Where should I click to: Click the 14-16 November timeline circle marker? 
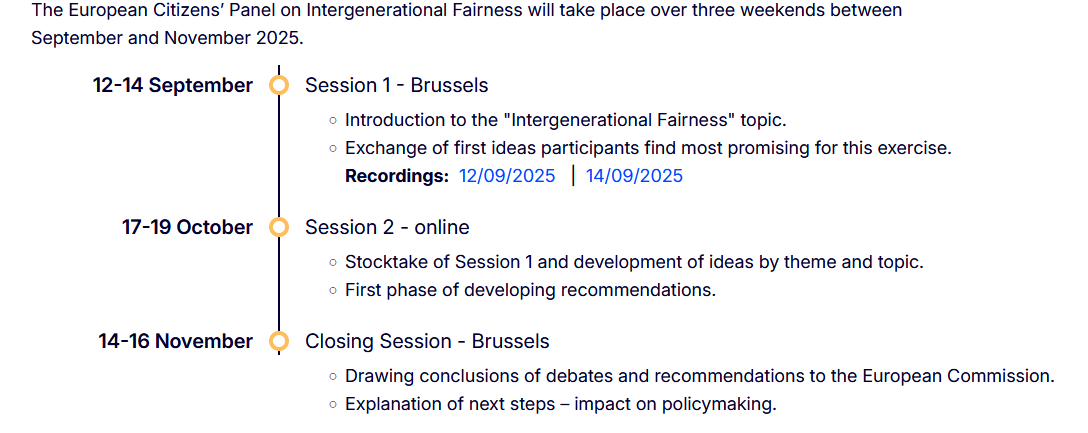pos(279,342)
